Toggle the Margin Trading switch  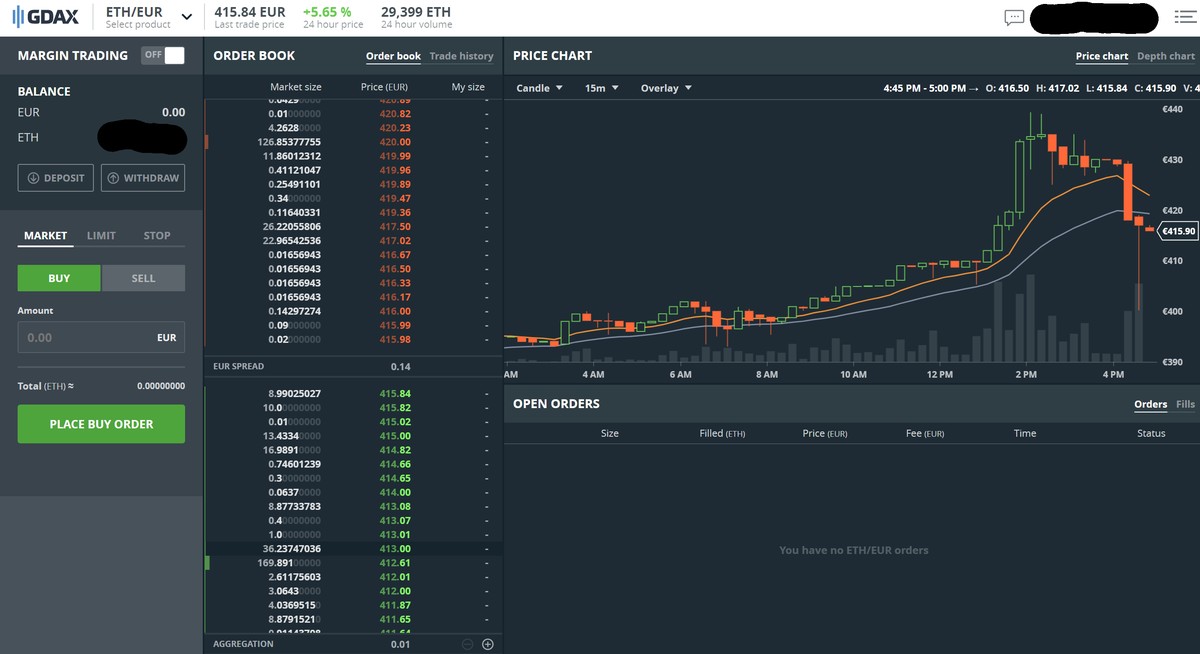tap(163, 56)
